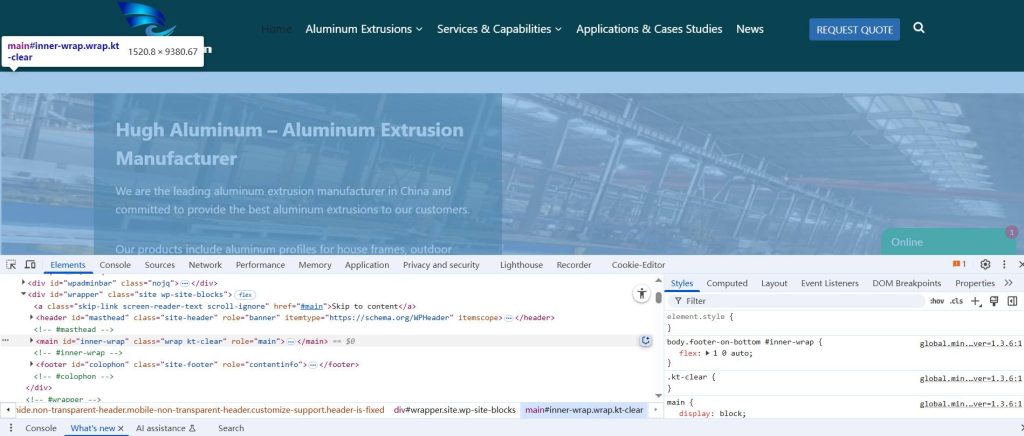Toggle the .cls element classes button
This screenshot has width=1024, height=436.
coord(956,300)
